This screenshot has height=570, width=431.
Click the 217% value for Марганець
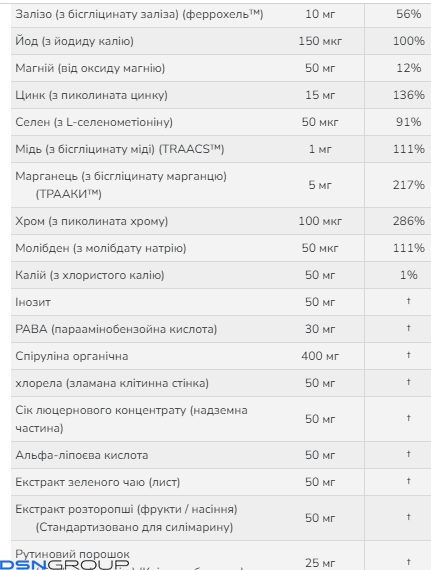(408, 185)
